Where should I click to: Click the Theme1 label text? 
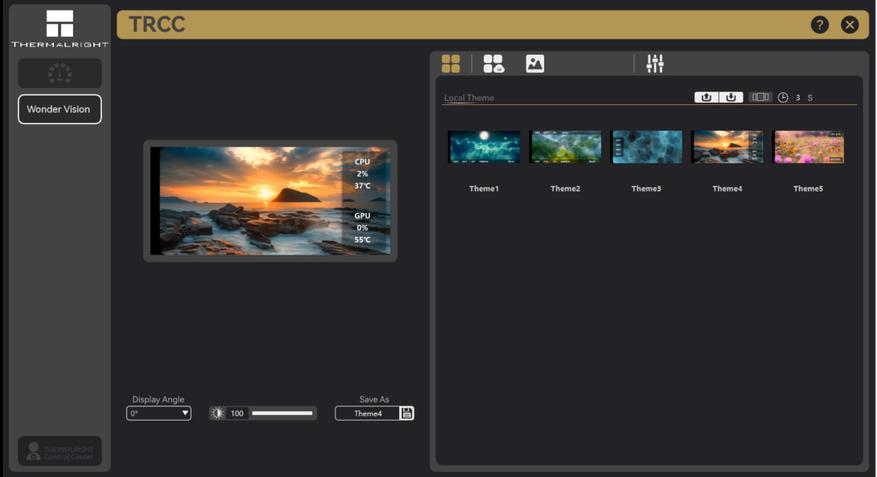click(x=484, y=188)
